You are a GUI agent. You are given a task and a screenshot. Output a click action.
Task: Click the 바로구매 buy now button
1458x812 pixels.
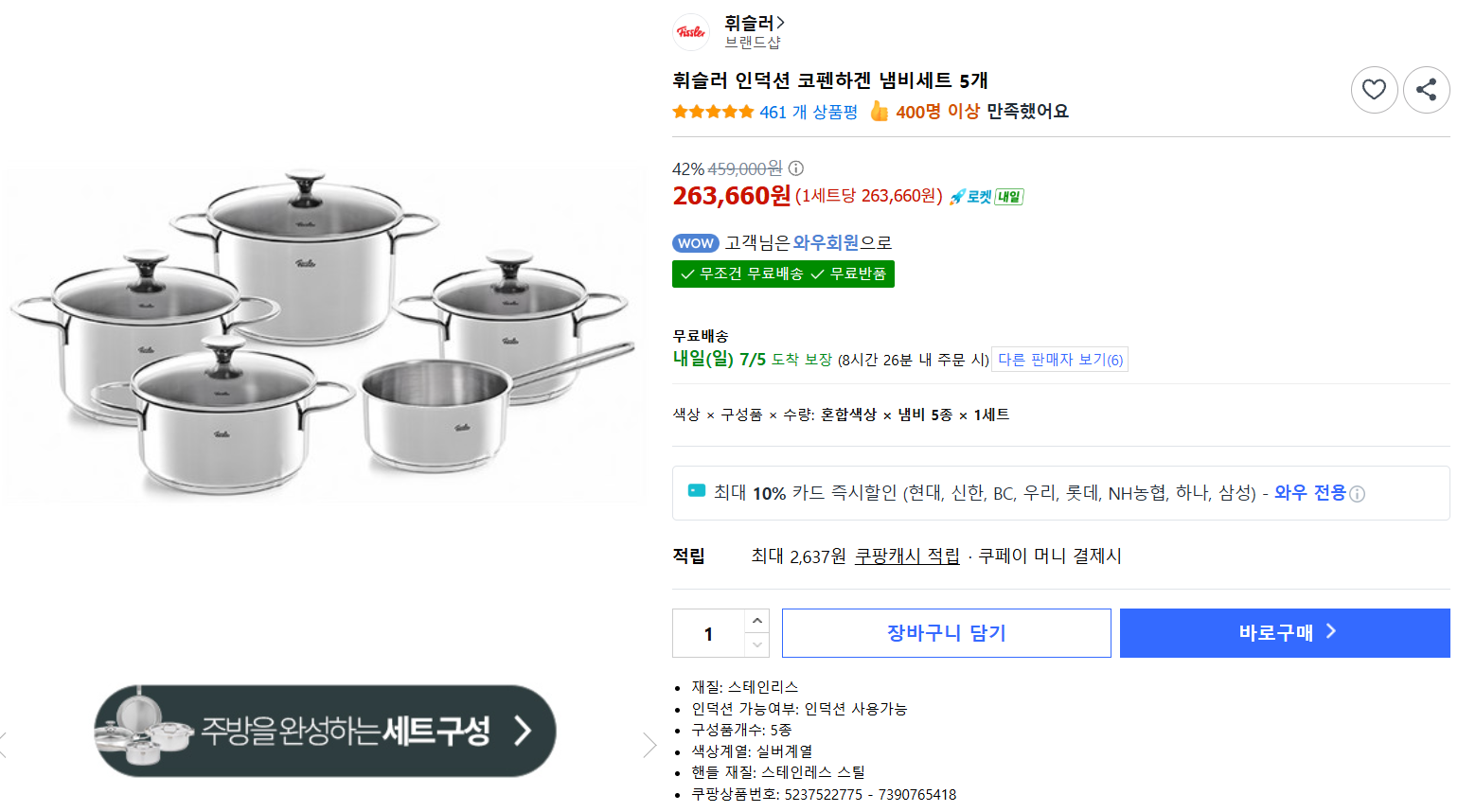click(x=1285, y=633)
